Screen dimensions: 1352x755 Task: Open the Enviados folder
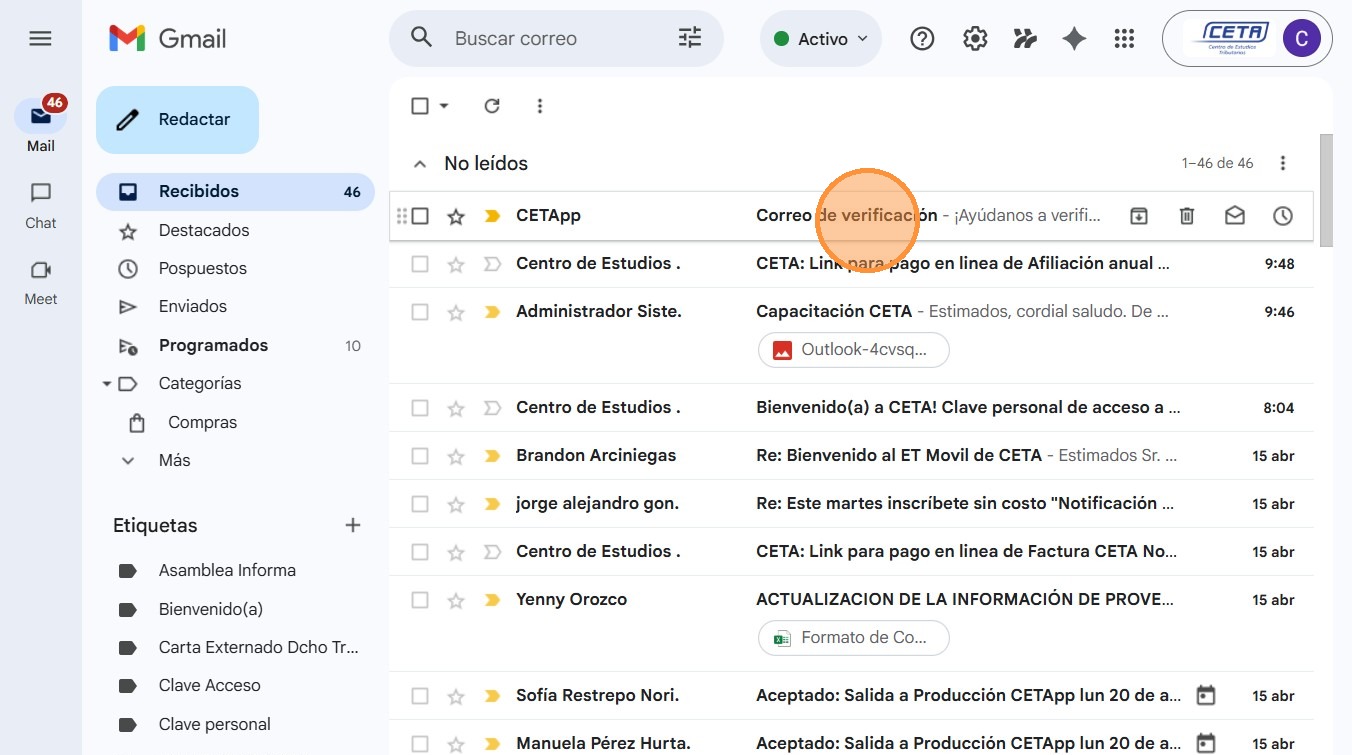[x=235, y=307]
